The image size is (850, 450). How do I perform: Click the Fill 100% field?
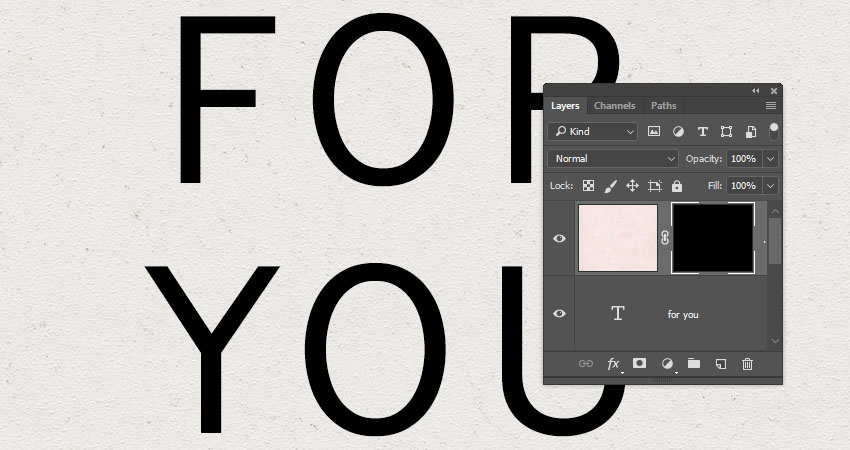(743, 185)
